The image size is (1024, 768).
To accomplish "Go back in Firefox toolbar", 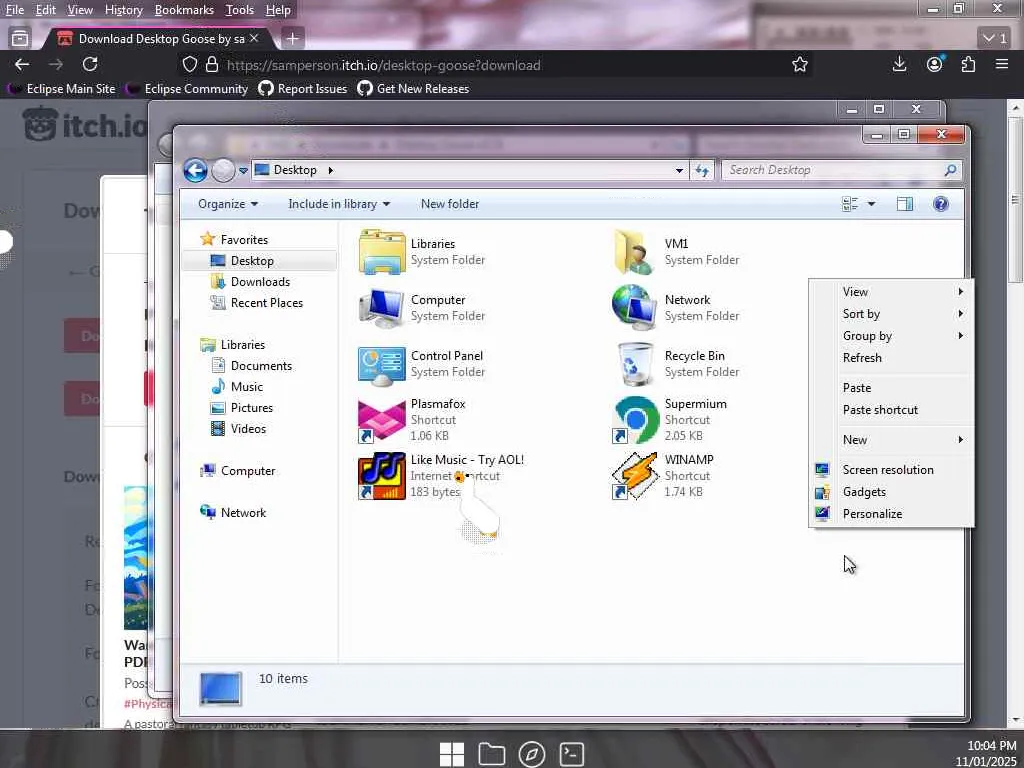I will coord(22,64).
